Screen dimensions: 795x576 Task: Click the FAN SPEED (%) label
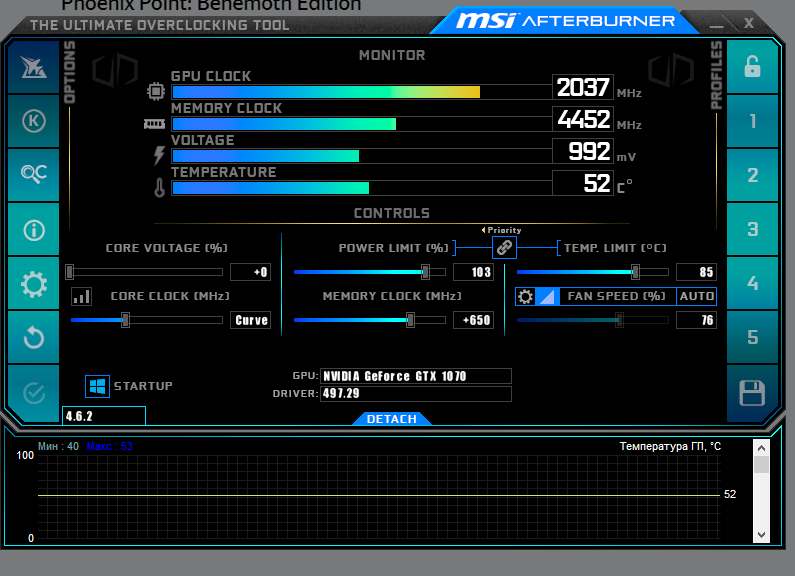pyautogui.click(x=616, y=296)
